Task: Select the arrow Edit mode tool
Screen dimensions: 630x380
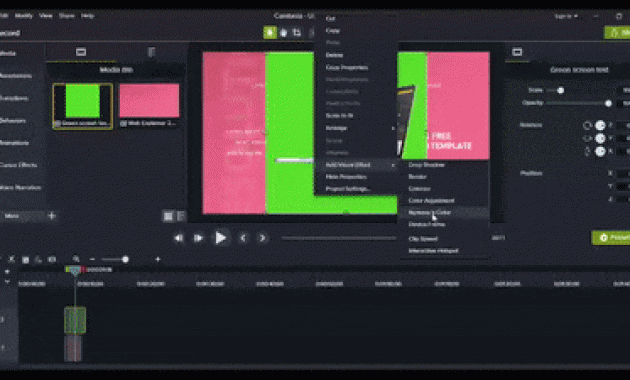Action: coord(270,33)
